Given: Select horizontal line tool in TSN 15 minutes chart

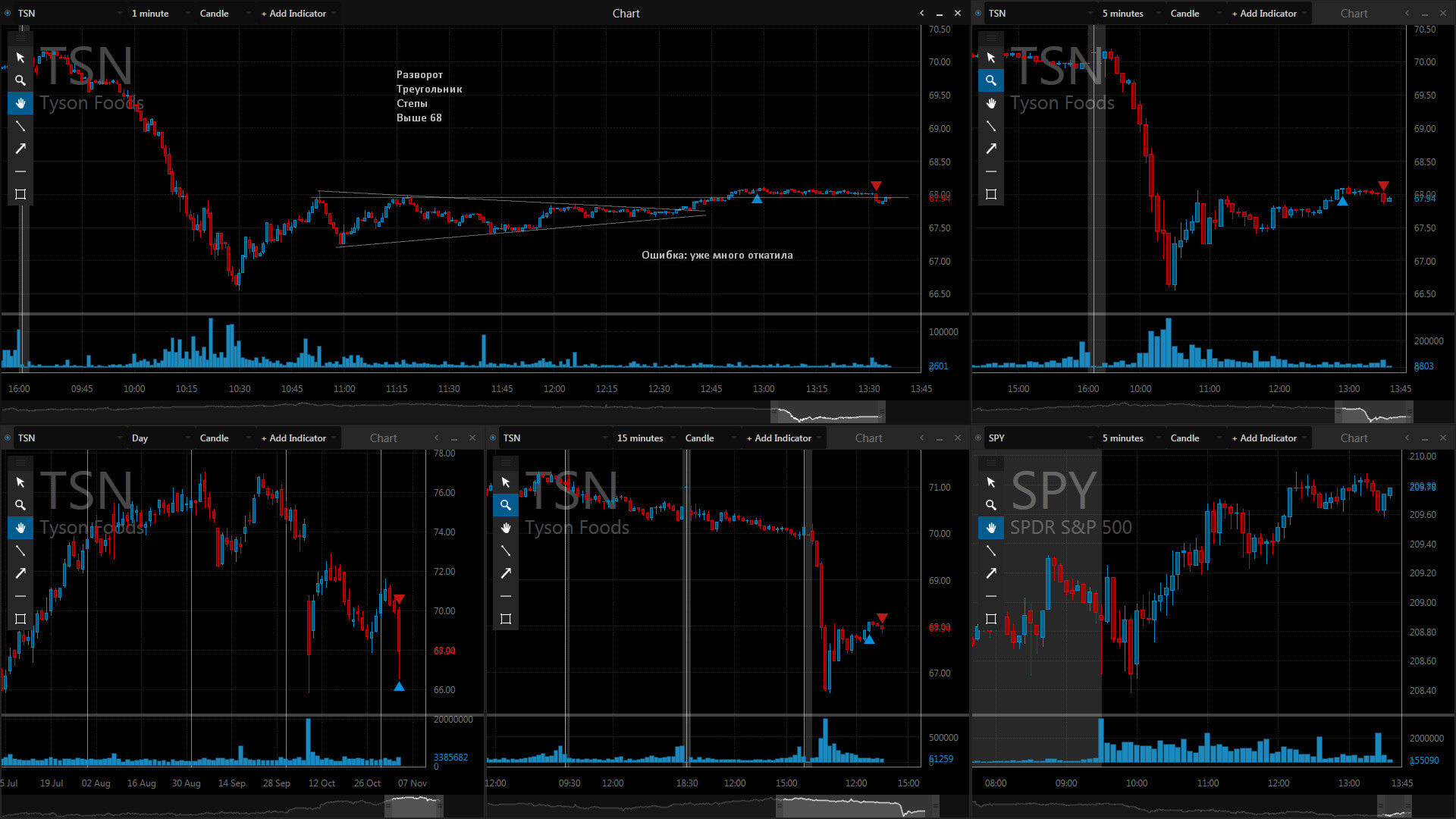Looking at the screenshot, I should click(x=506, y=596).
